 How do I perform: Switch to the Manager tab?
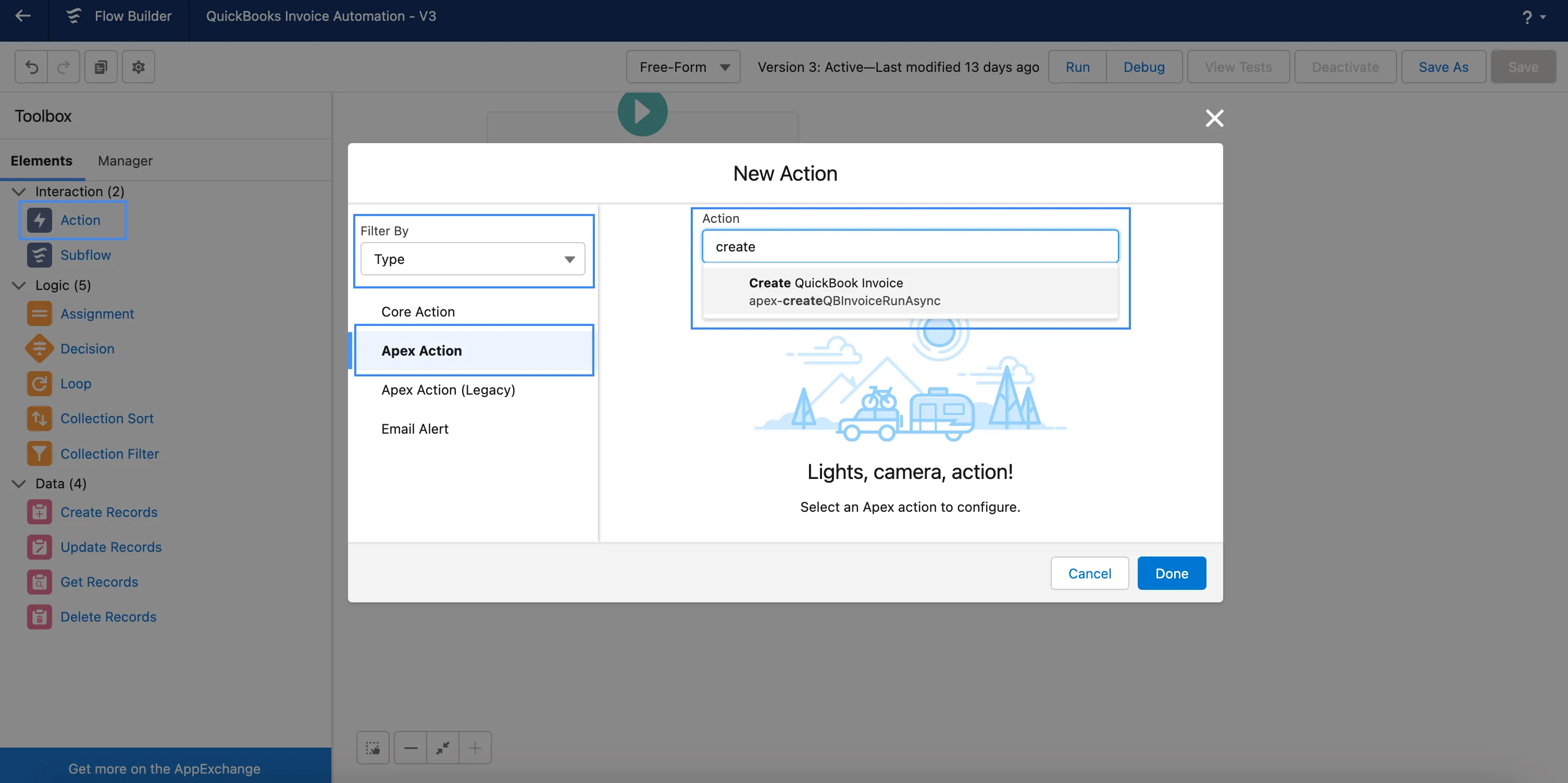point(125,161)
